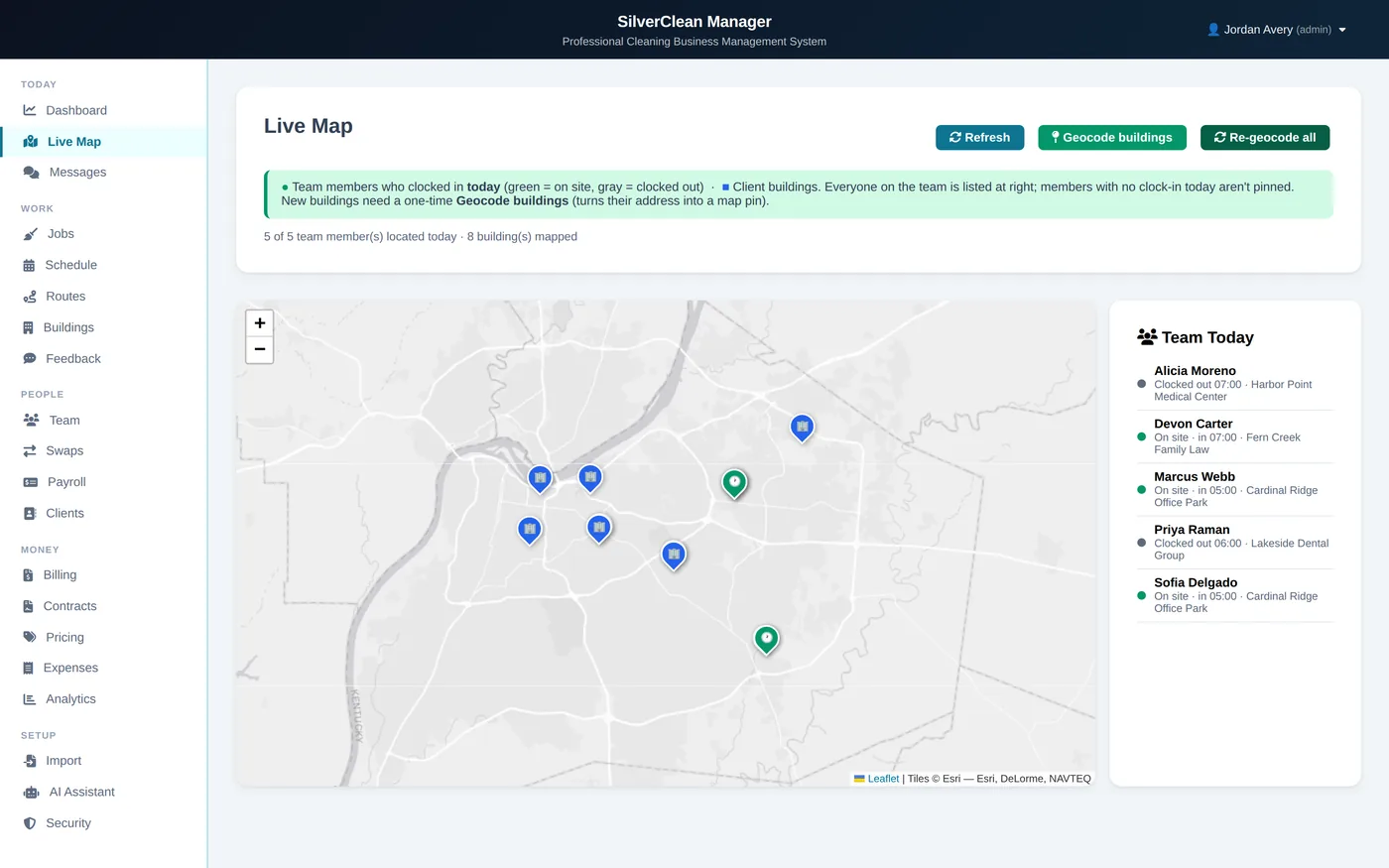Viewport: 1389px width, 868px height.
Task: Zoom out the map with minus
Action: tap(260, 349)
